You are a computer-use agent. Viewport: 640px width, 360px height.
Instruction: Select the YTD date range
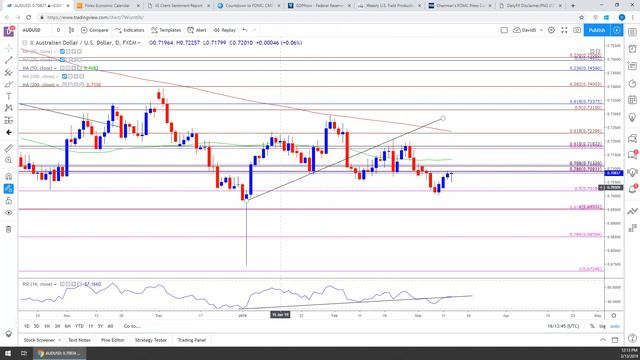pos(79,326)
